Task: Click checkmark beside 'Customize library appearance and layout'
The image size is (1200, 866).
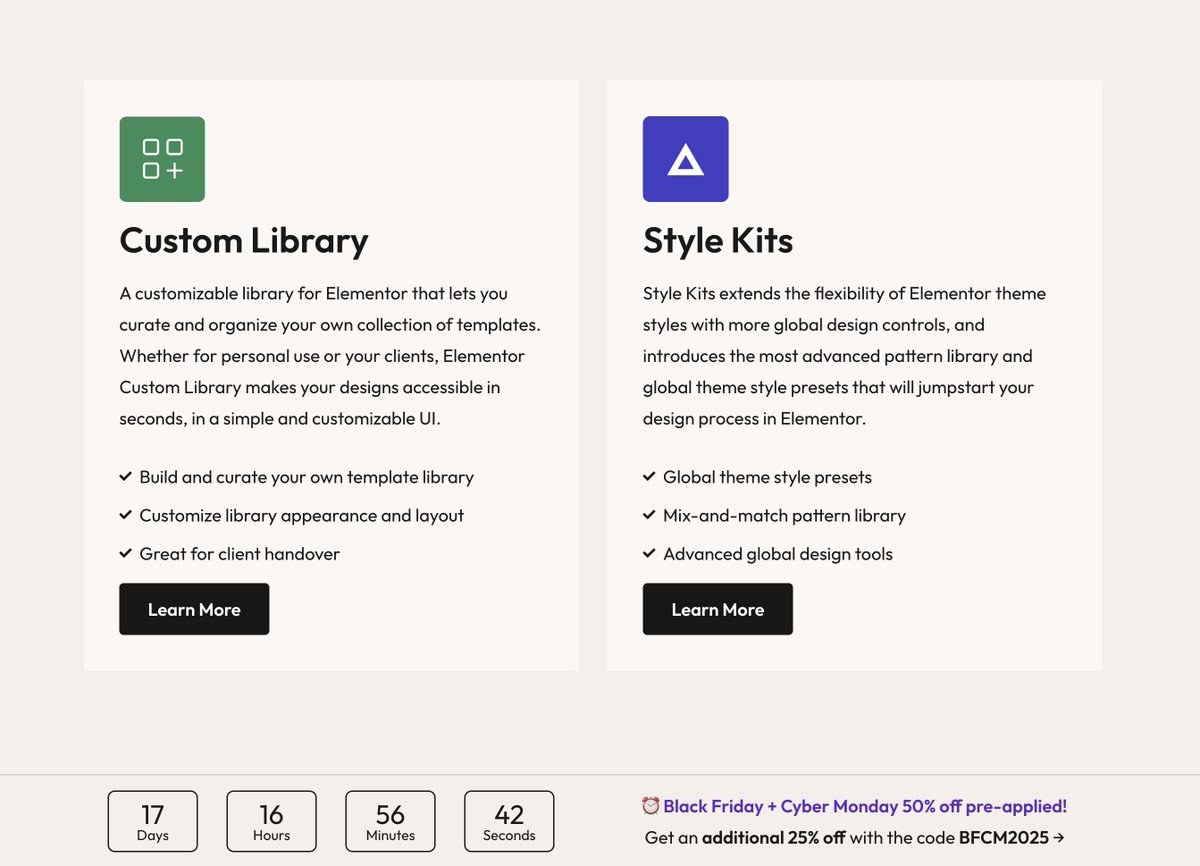Action: pos(126,515)
